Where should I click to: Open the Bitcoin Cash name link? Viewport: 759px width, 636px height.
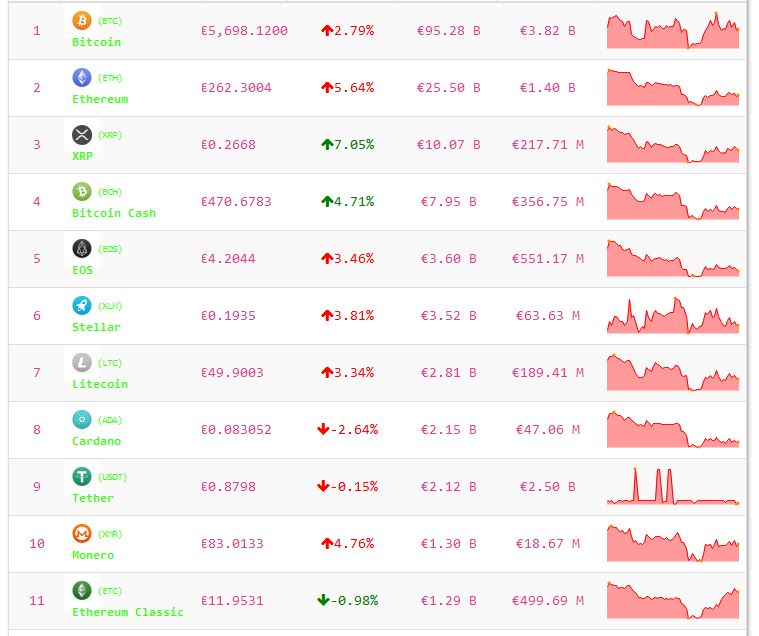114,213
